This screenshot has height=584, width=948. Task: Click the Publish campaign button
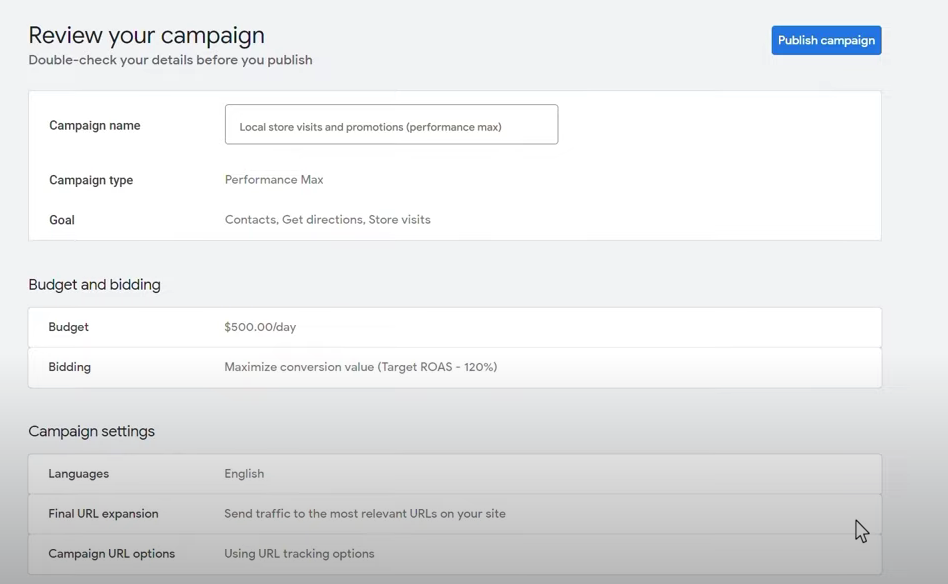[826, 41]
